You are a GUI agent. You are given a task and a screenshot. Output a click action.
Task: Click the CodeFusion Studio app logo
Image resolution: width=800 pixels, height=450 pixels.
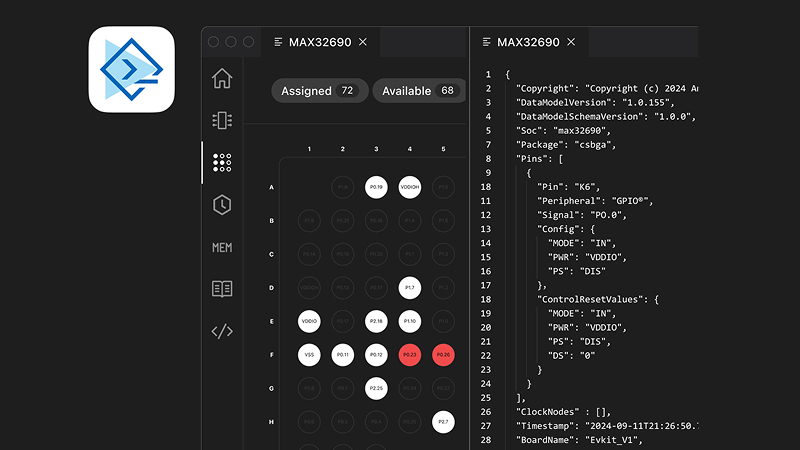[x=132, y=70]
